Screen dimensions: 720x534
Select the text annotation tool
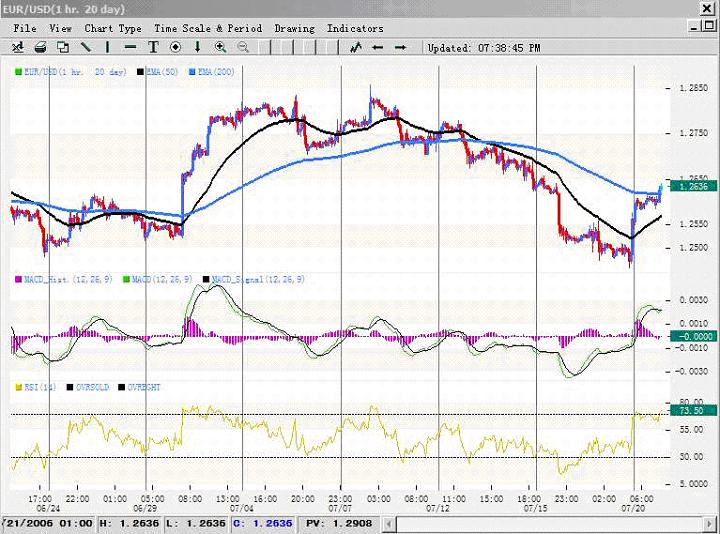(x=153, y=47)
